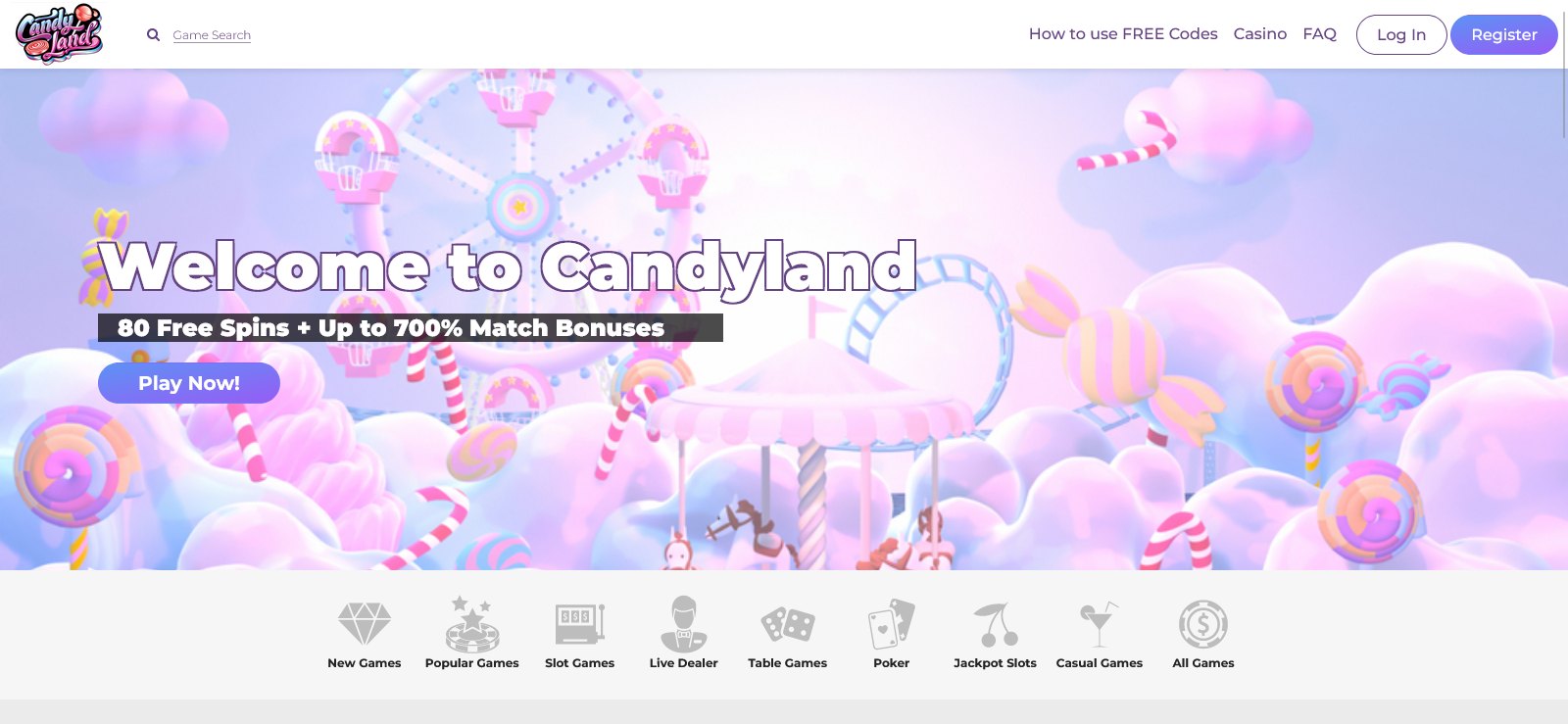Click the Log In button
The height and width of the screenshot is (724, 1568).
coord(1401,34)
